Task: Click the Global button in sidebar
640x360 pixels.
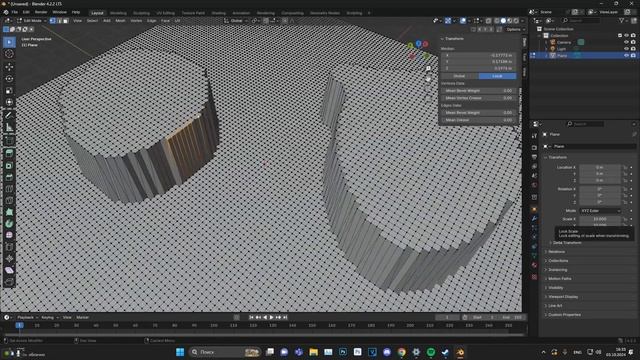Action: tap(460, 76)
